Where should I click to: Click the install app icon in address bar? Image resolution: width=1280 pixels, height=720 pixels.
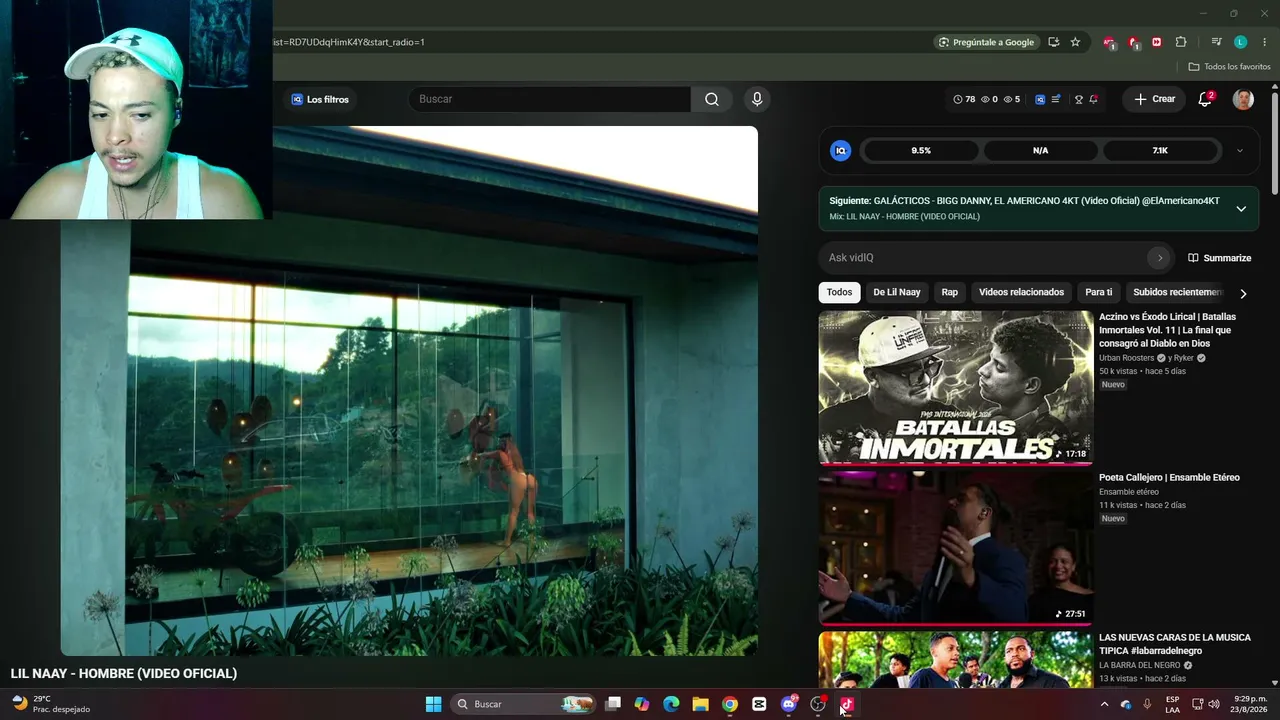[1054, 42]
